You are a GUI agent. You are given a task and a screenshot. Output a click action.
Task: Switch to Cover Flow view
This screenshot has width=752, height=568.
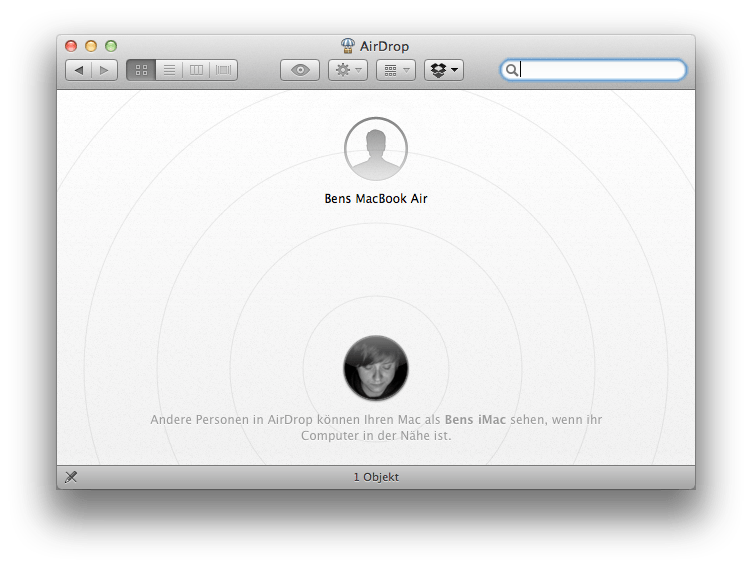click(223, 71)
